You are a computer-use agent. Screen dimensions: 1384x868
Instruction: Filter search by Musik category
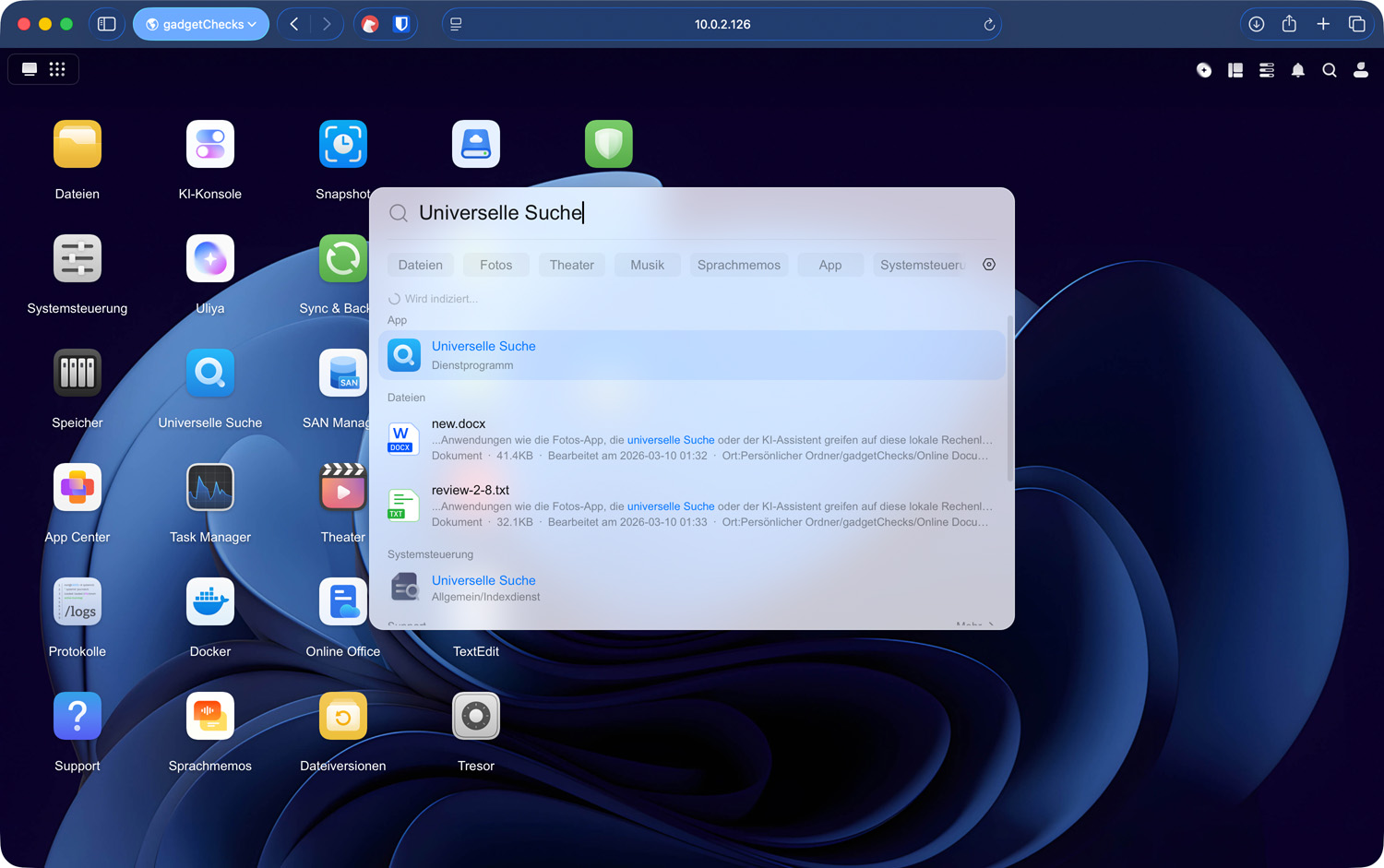[x=647, y=265]
